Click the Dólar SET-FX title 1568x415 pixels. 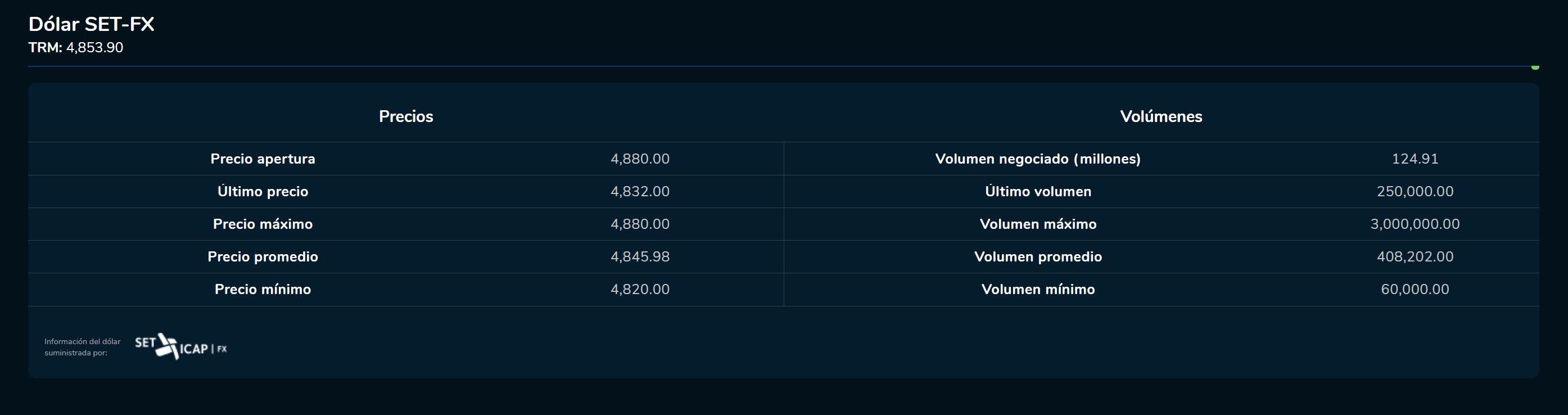pos(91,24)
